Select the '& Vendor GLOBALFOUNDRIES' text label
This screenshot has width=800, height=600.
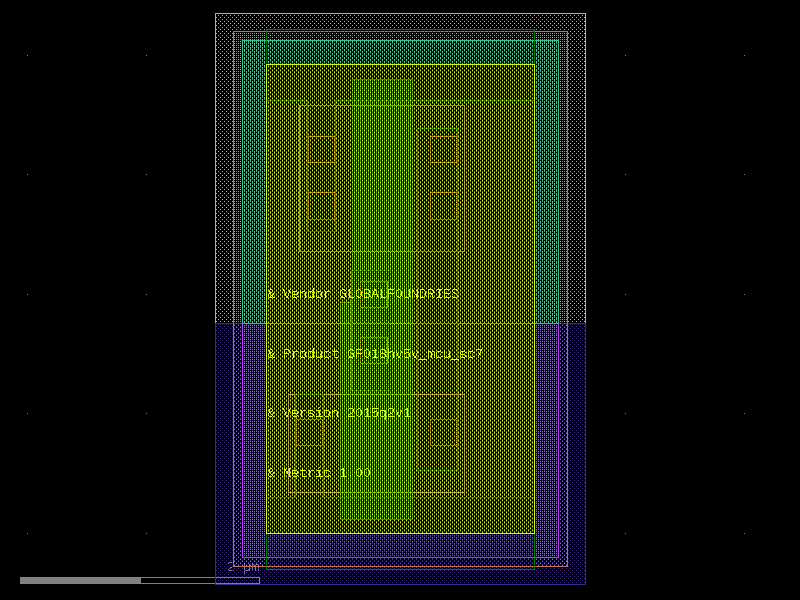[x=363, y=294]
